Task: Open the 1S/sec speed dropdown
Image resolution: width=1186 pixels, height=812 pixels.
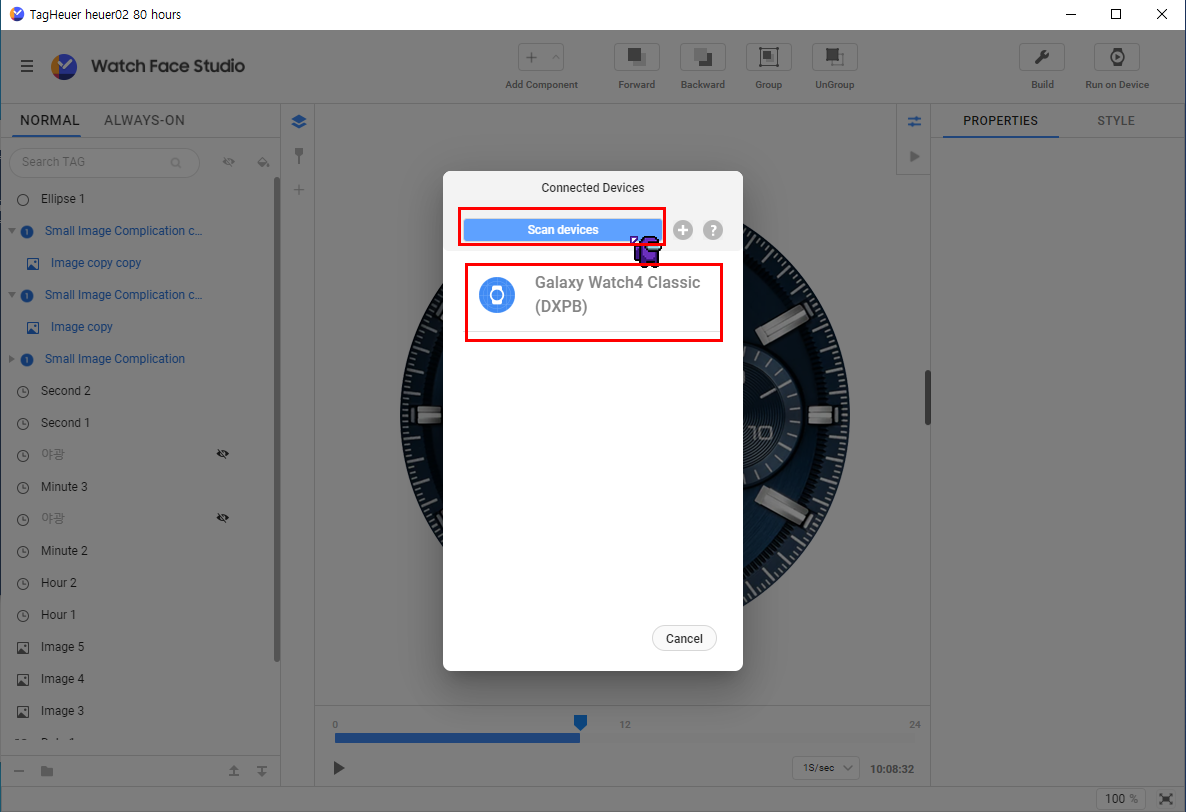Action: tap(826, 768)
